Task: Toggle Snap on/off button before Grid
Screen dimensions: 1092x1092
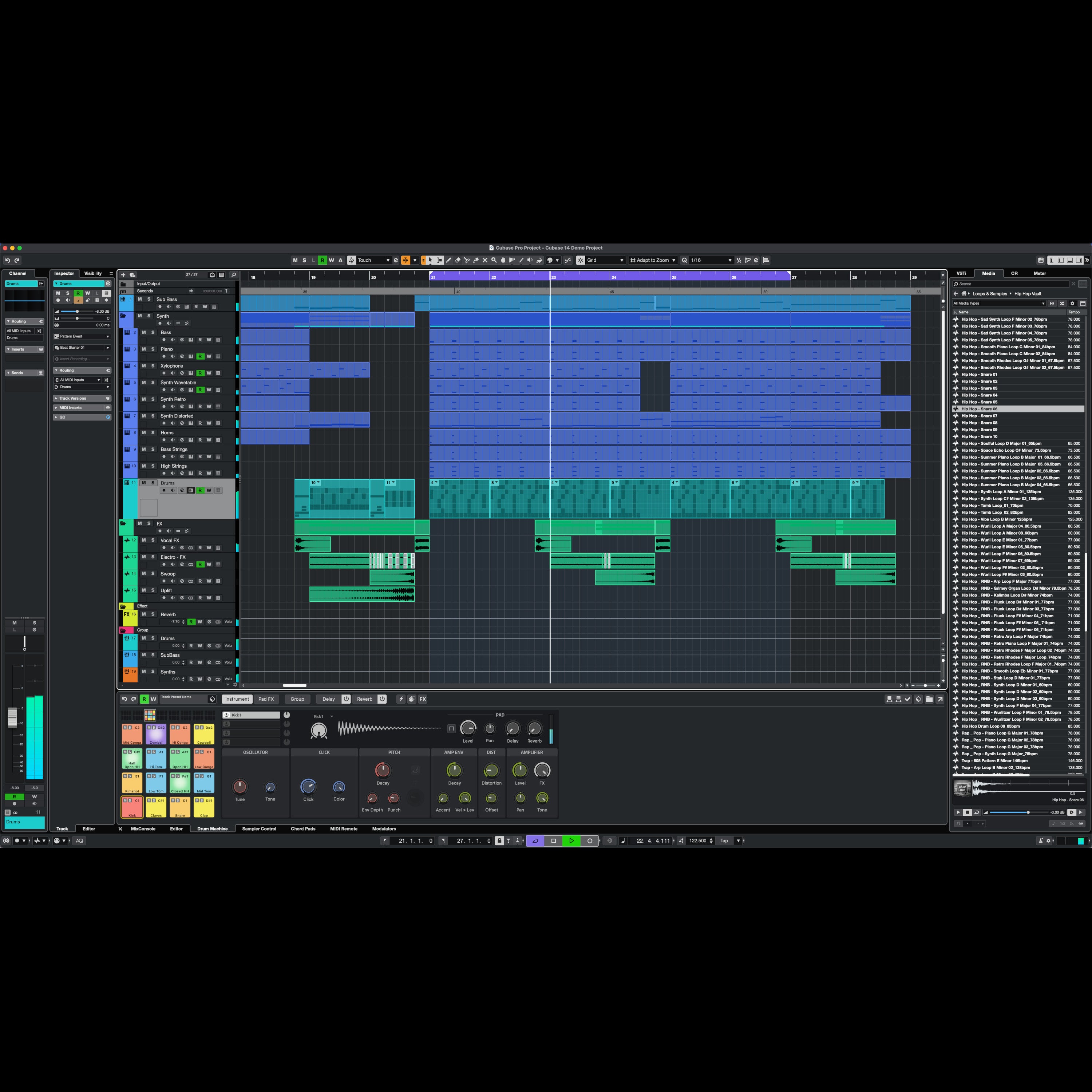Action: (x=581, y=261)
